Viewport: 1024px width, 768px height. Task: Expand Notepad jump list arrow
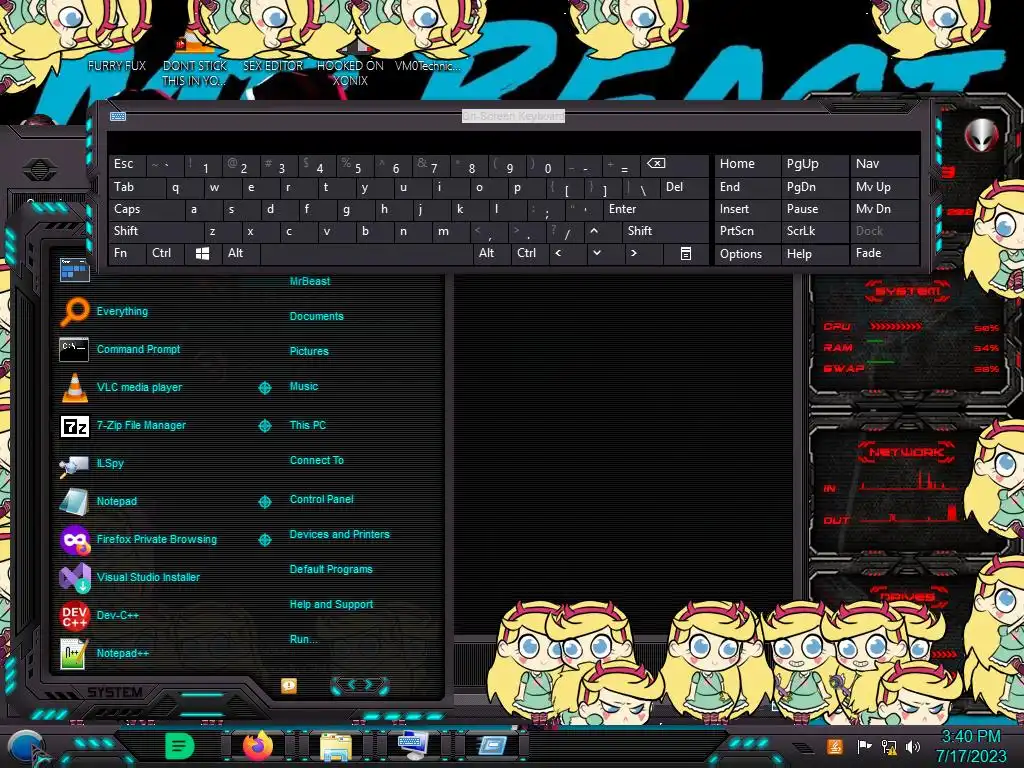pyautogui.click(x=264, y=502)
